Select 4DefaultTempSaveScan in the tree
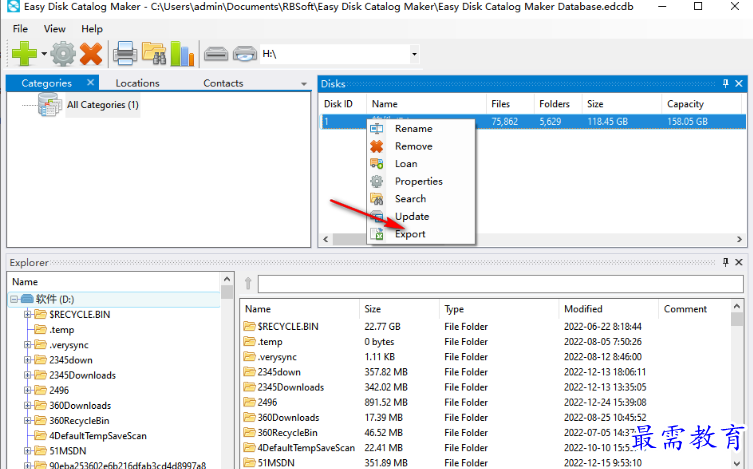Viewport: 753px width, 469px height. pos(97,436)
